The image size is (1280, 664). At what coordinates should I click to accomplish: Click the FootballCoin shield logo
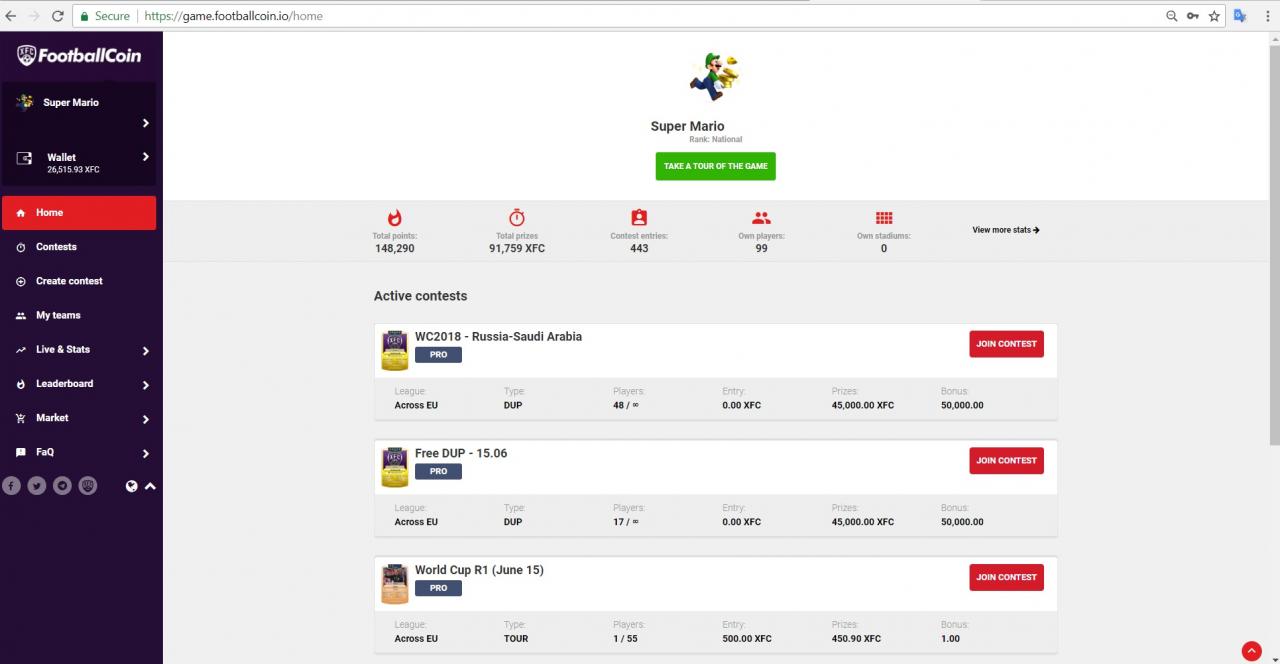pos(26,55)
